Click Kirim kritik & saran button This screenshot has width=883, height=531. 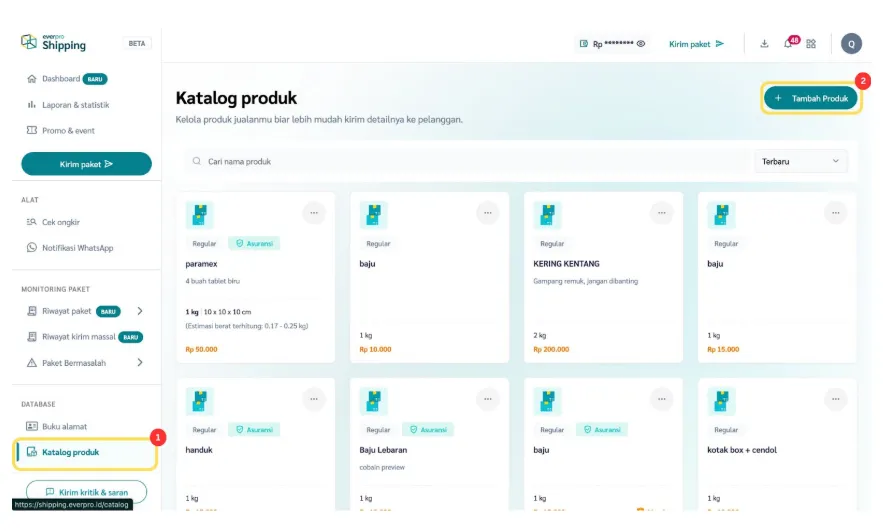point(86,492)
